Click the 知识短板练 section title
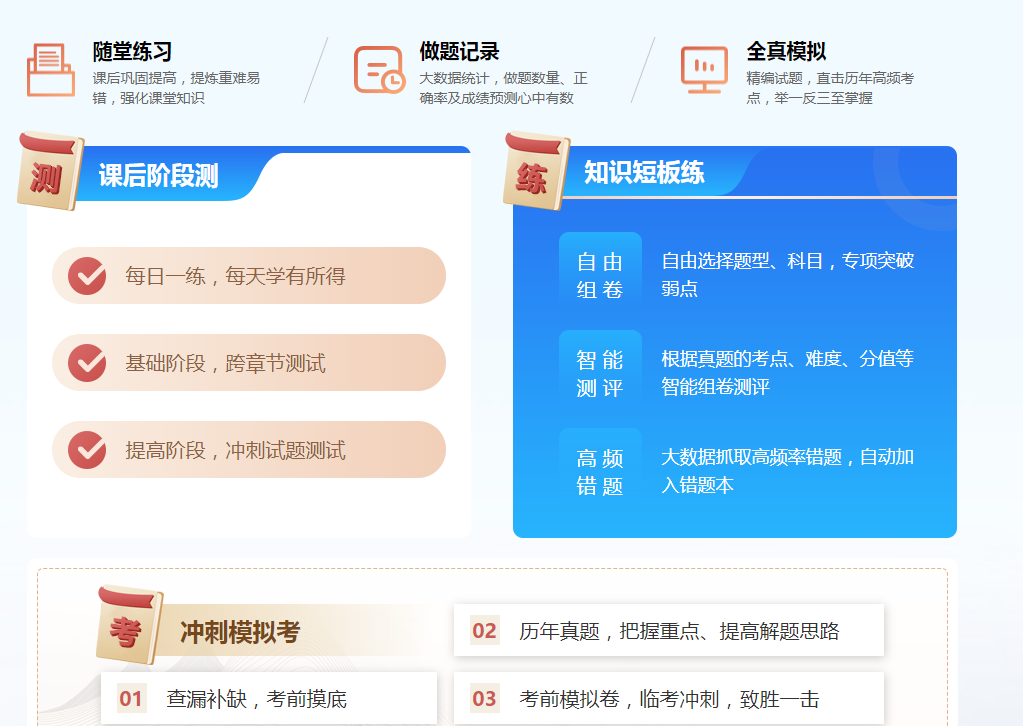 point(644,172)
